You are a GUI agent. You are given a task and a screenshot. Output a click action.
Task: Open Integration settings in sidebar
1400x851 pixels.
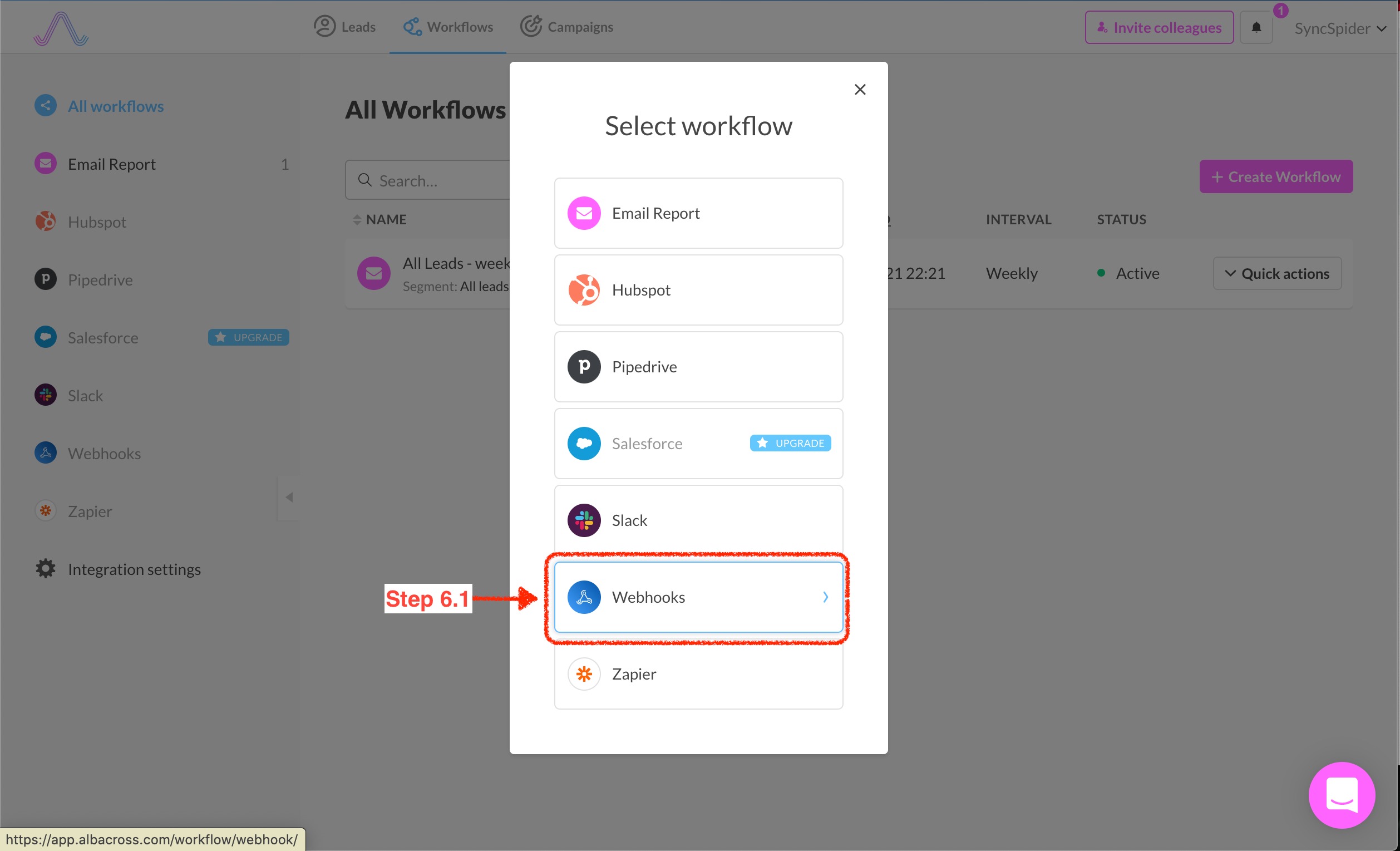[x=135, y=569]
